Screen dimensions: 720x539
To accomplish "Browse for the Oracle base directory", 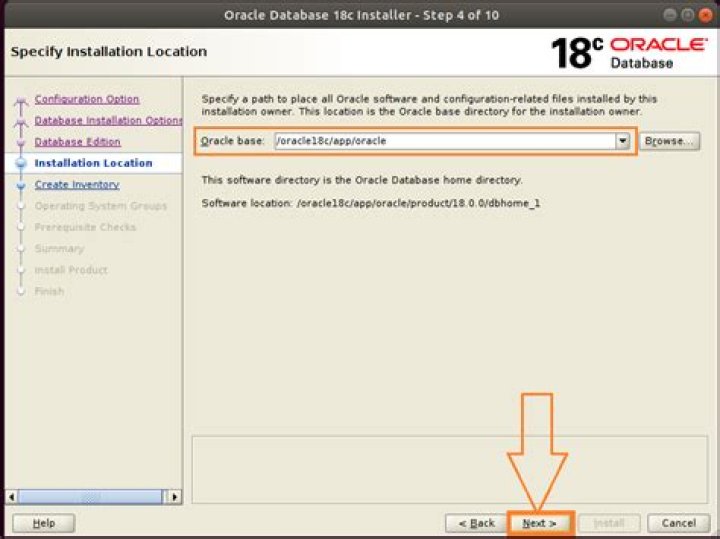I will (669, 141).
